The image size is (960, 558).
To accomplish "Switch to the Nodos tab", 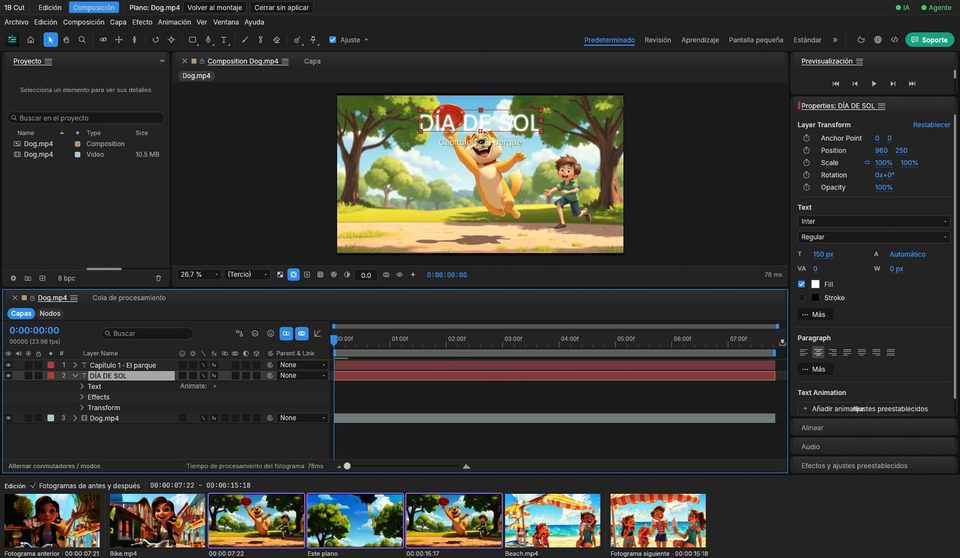I will click(x=50, y=314).
